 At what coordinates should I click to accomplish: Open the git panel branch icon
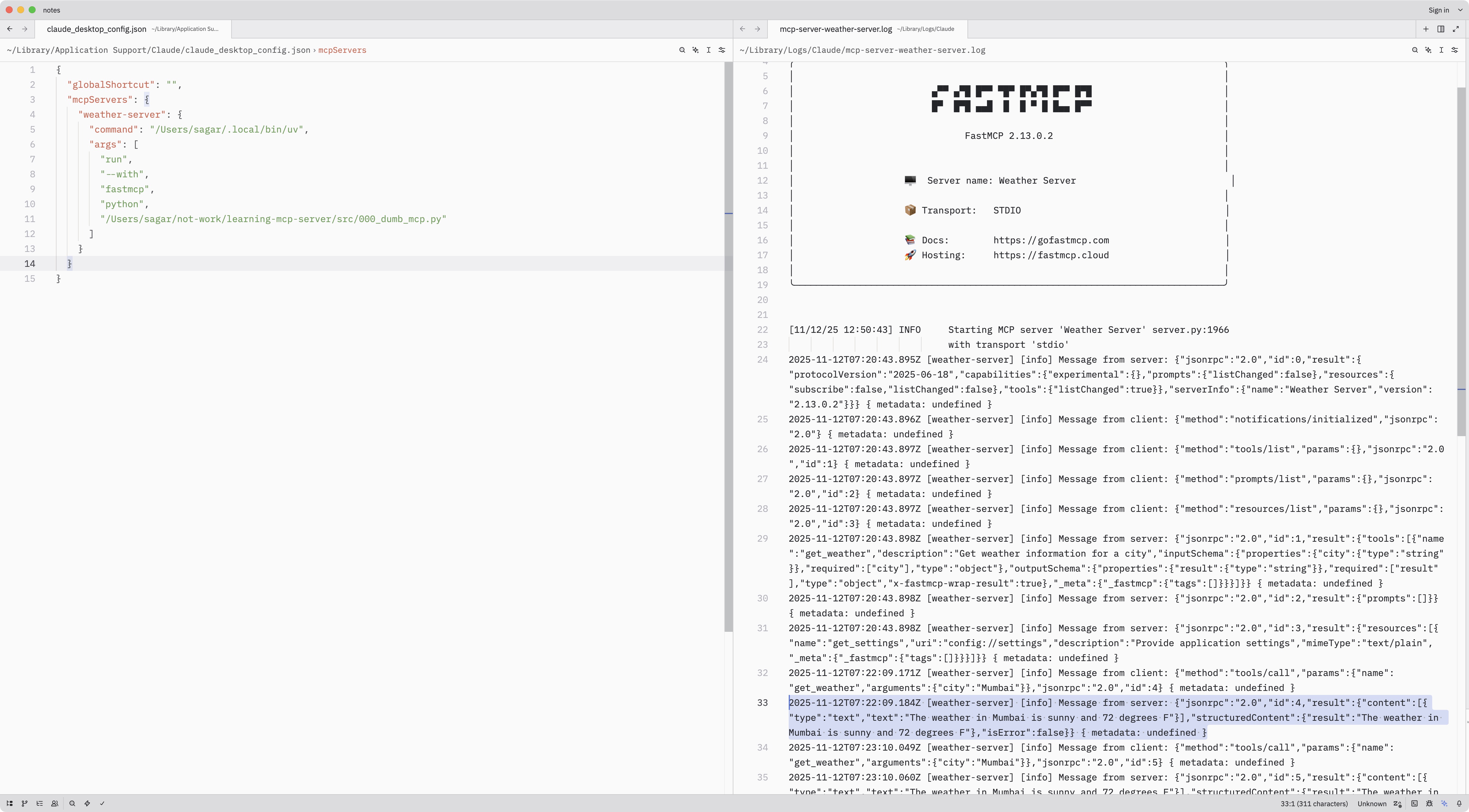pos(24,803)
